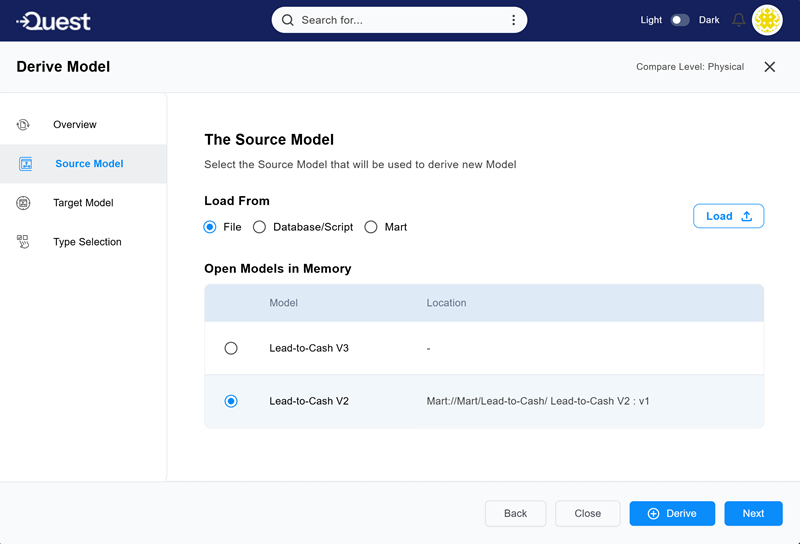The height and width of the screenshot is (544, 800).
Task: Select the Database/Script radio option
Action: click(x=259, y=227)
